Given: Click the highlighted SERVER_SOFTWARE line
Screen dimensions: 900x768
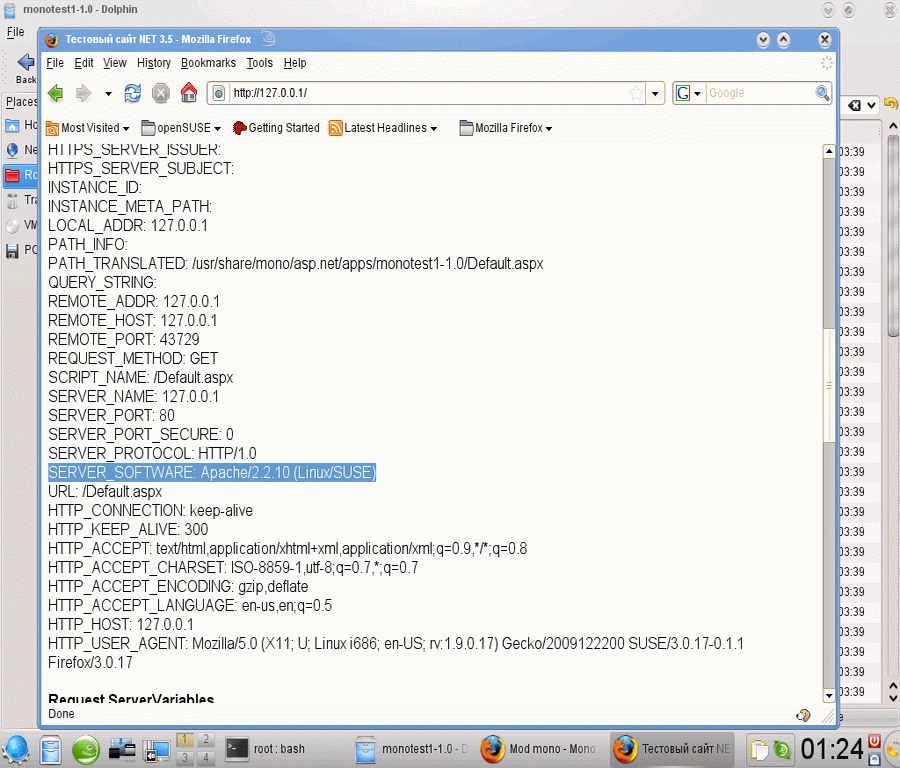Looking at the screenshot, I should point(212,472).
